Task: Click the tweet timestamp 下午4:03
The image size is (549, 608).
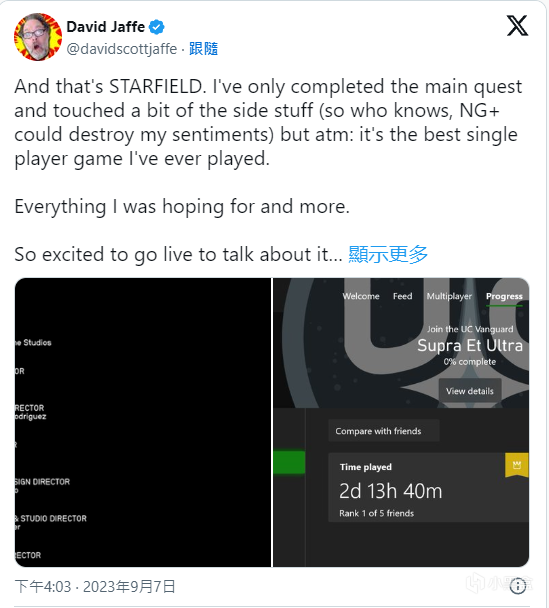Action: tap(43, 587)
